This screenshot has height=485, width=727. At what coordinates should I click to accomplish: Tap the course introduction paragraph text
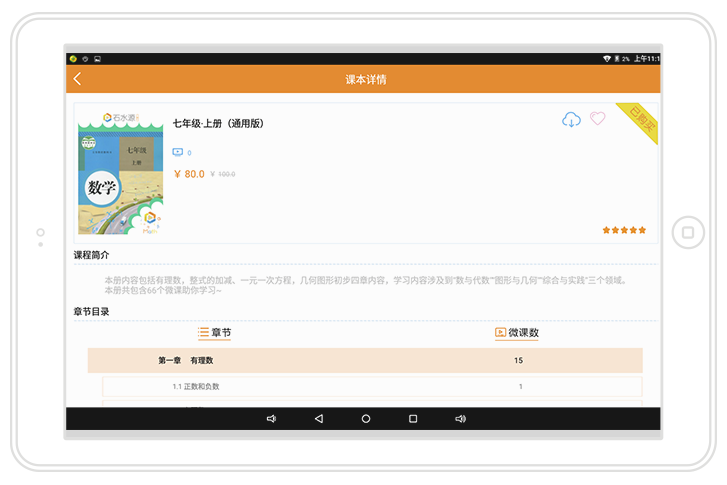click(365, 285)
